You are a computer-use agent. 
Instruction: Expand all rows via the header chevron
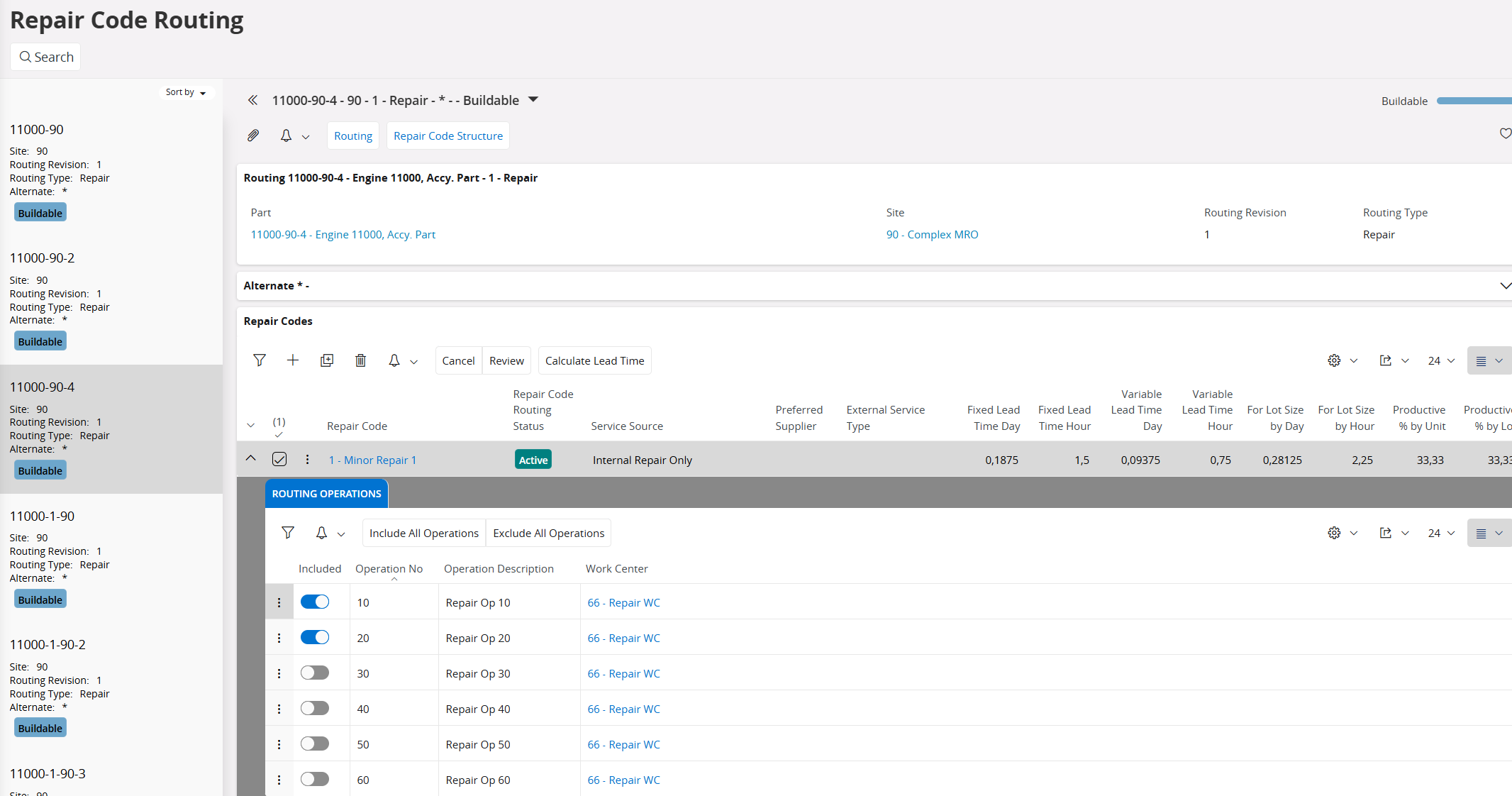[x=250, y=425]
